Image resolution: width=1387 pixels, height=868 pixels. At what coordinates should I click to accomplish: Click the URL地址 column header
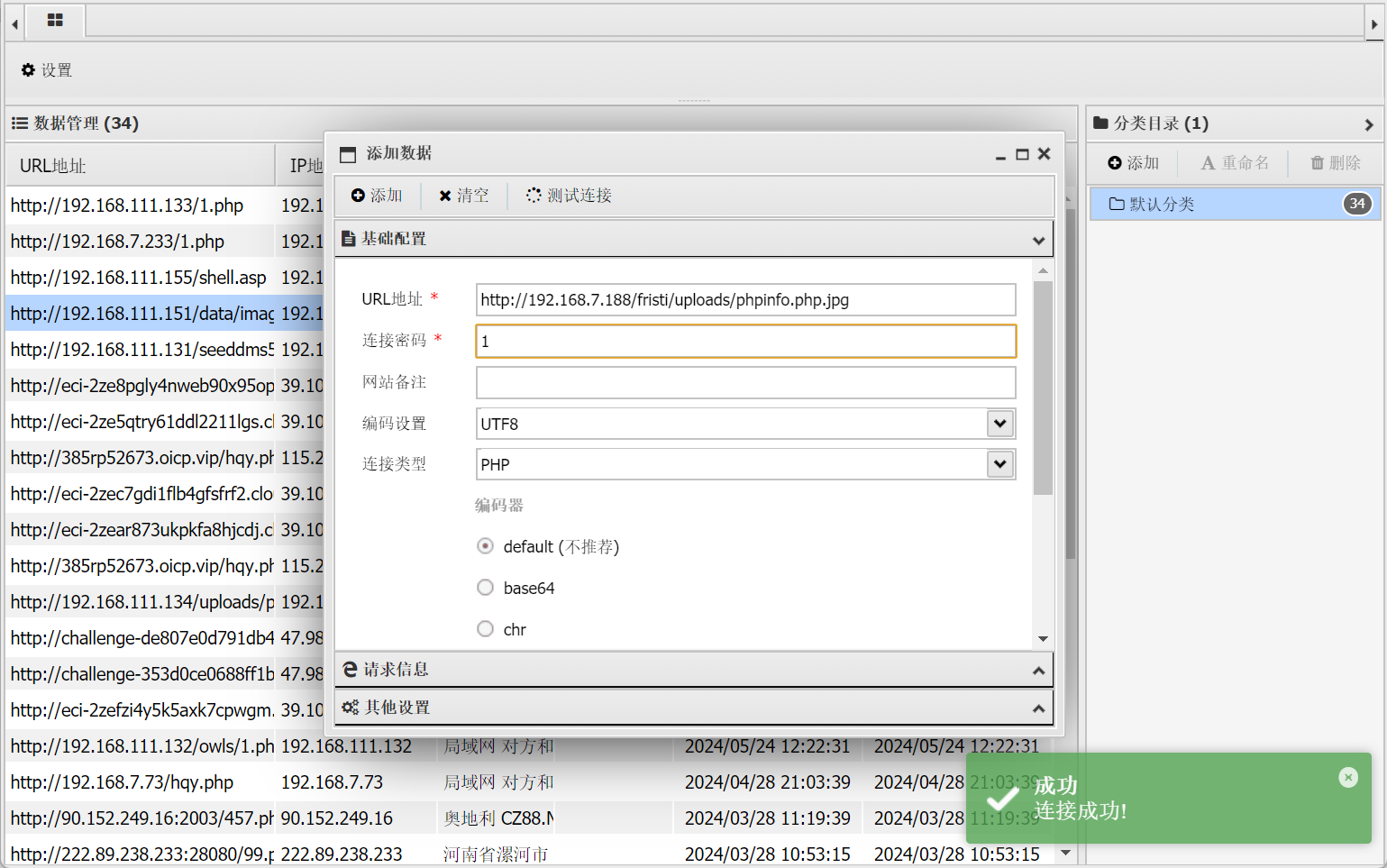[141, 166]
